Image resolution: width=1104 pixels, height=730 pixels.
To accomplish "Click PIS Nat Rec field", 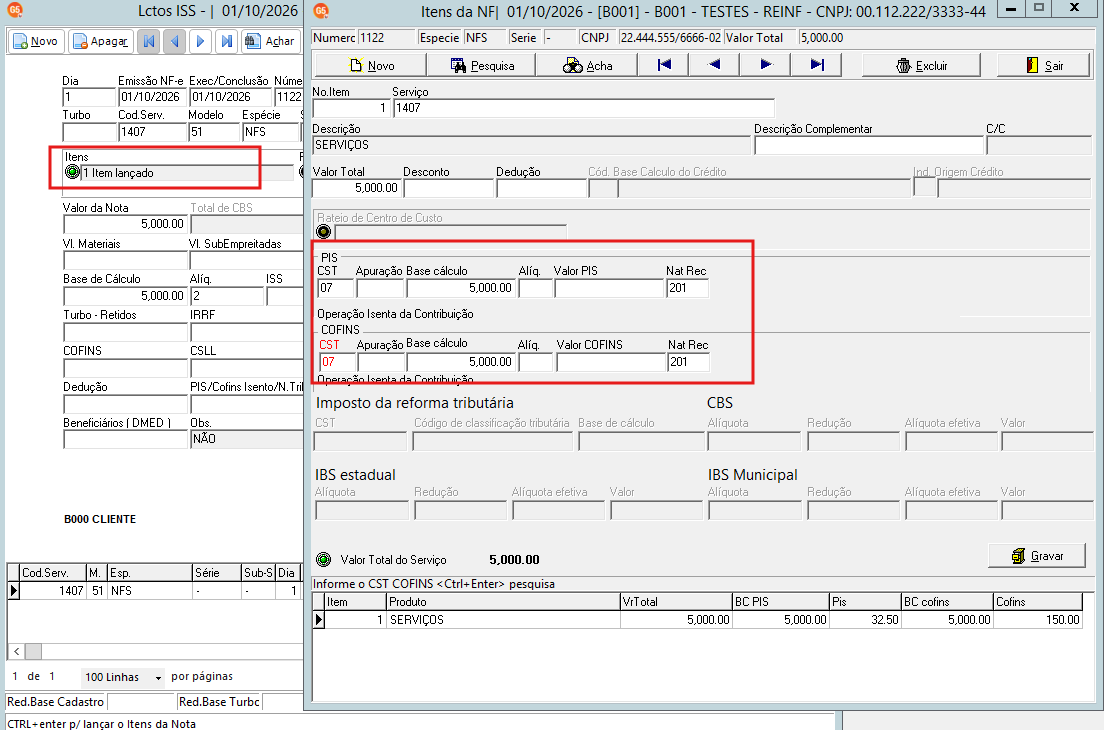I will click(688, 288).
